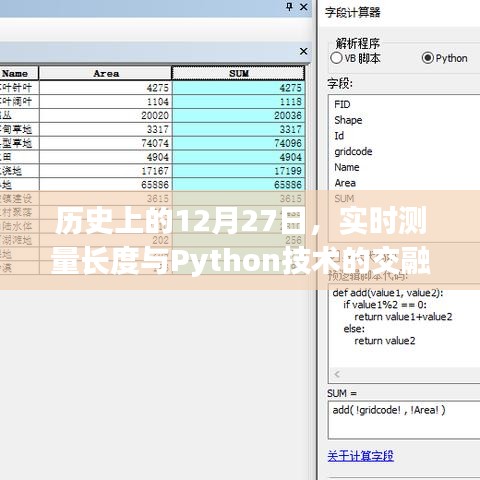Choose FID in the fields list

(342, 105)
